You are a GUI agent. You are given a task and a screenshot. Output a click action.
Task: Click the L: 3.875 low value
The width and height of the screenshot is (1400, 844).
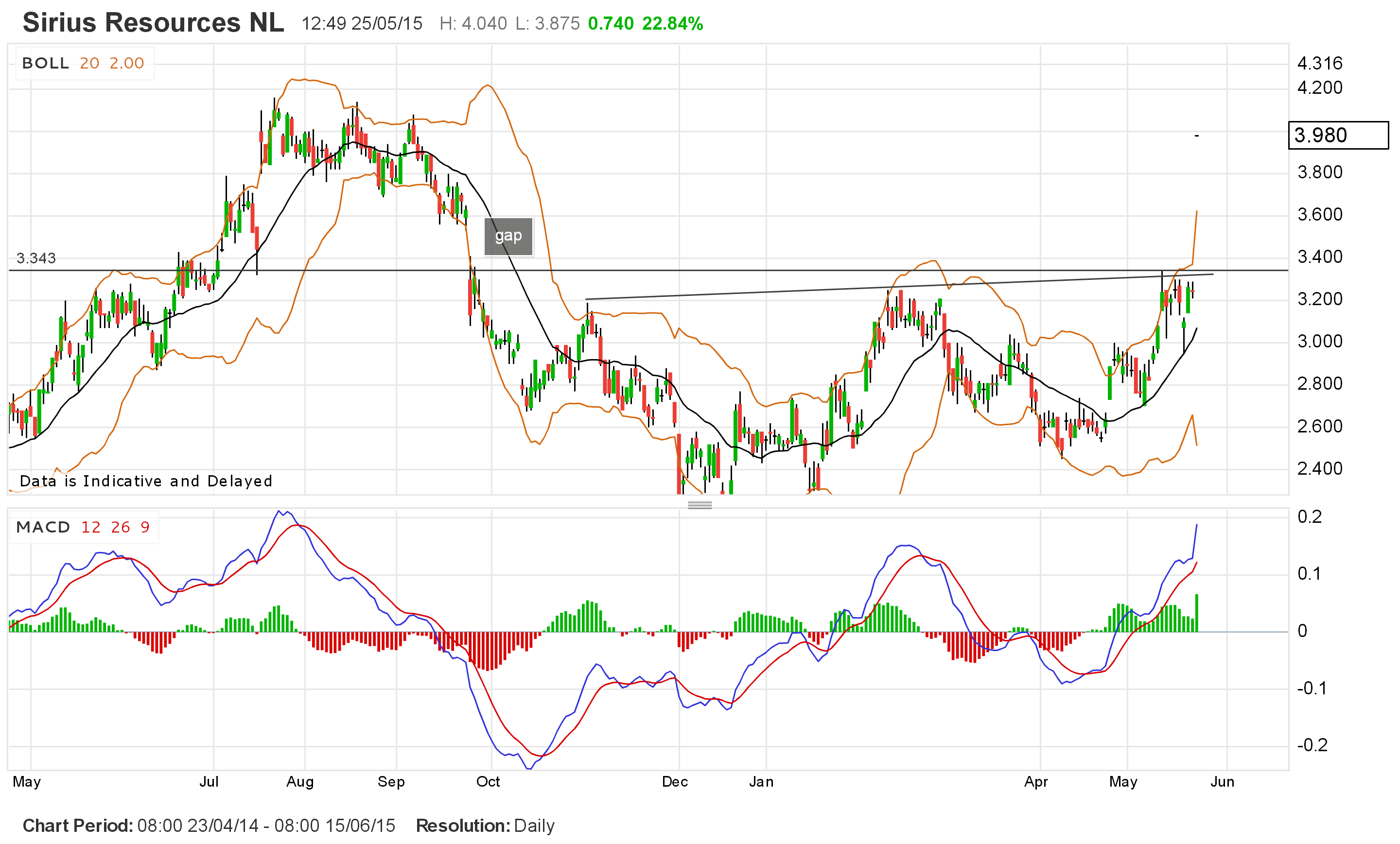pos(548,24)
